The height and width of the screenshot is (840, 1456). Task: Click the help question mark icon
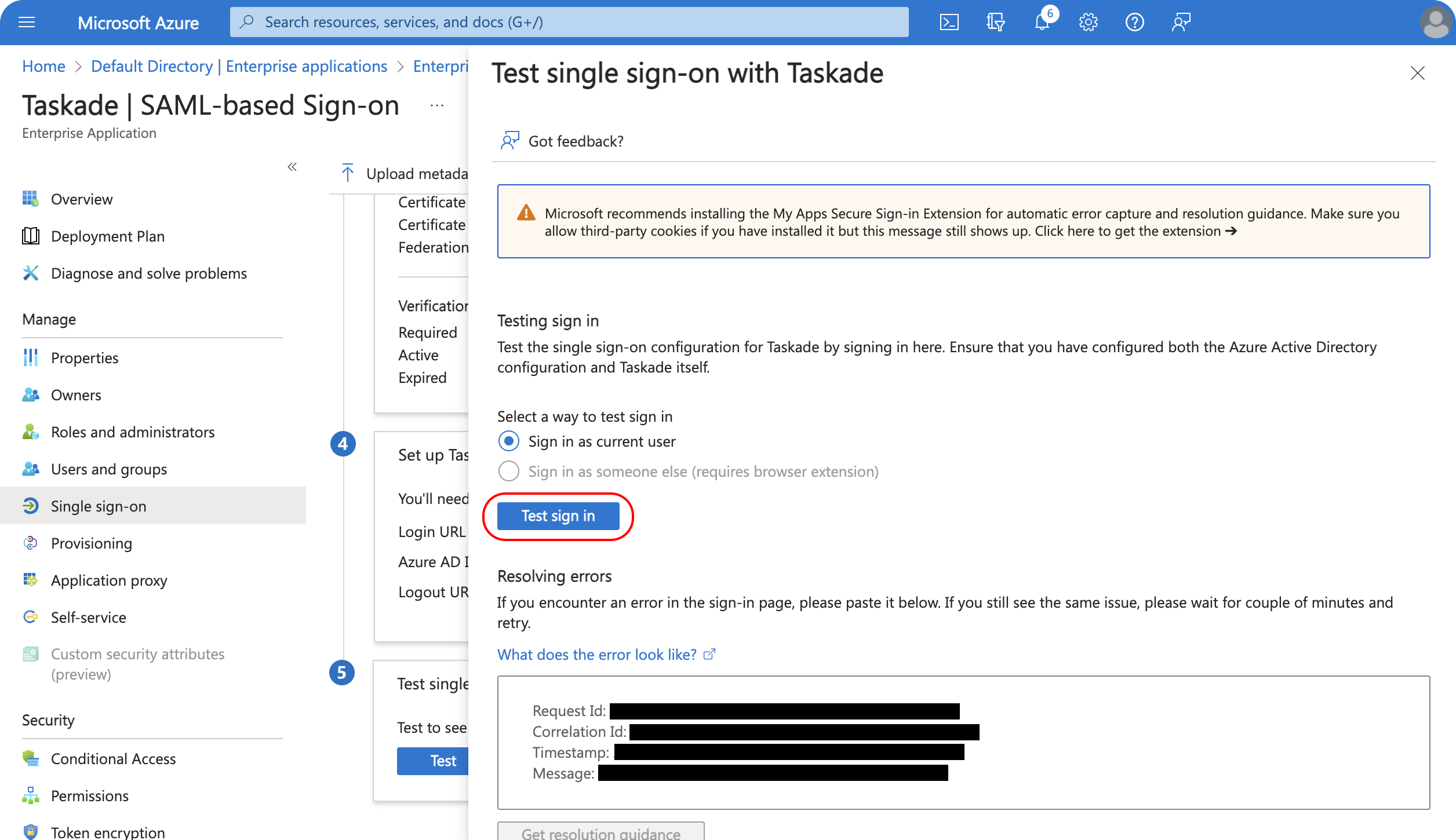(x=1134, y=23)
